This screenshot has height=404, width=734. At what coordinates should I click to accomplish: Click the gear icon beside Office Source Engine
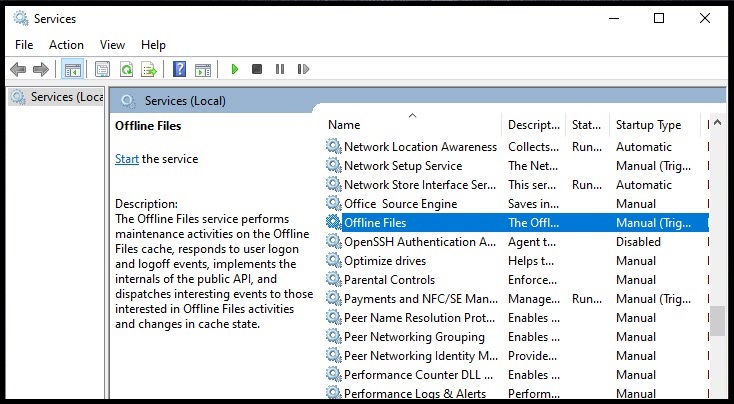(334, 204)
